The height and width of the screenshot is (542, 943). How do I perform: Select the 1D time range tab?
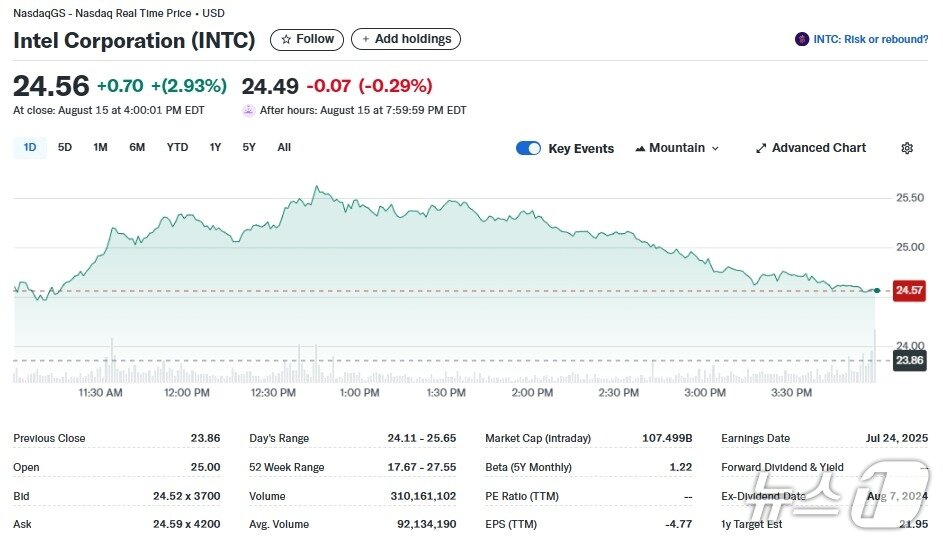30,147
